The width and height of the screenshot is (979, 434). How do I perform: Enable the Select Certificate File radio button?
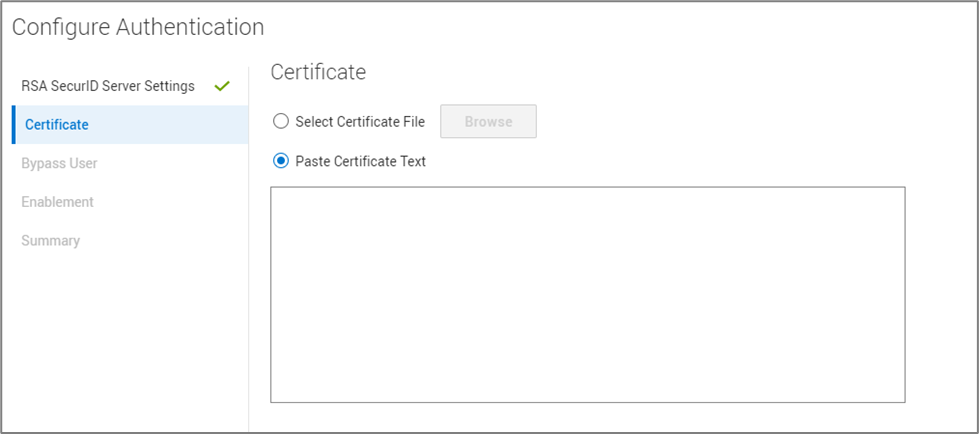(x=281, y=122)
